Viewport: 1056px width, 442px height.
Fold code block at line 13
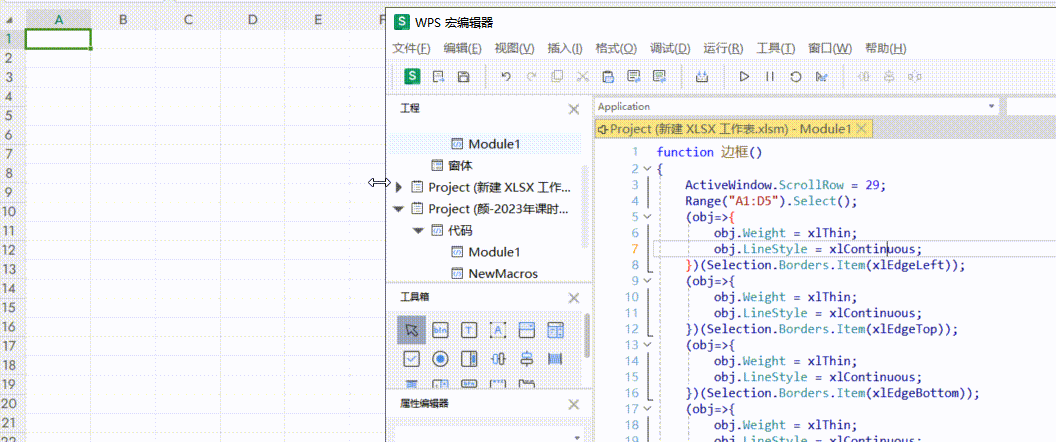pos(648,345)
